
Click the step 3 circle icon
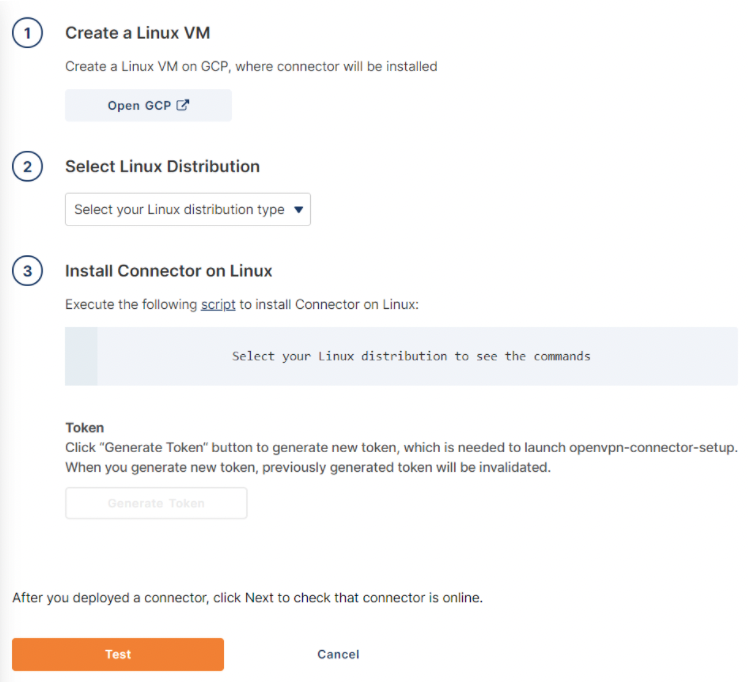click(27, 271)
